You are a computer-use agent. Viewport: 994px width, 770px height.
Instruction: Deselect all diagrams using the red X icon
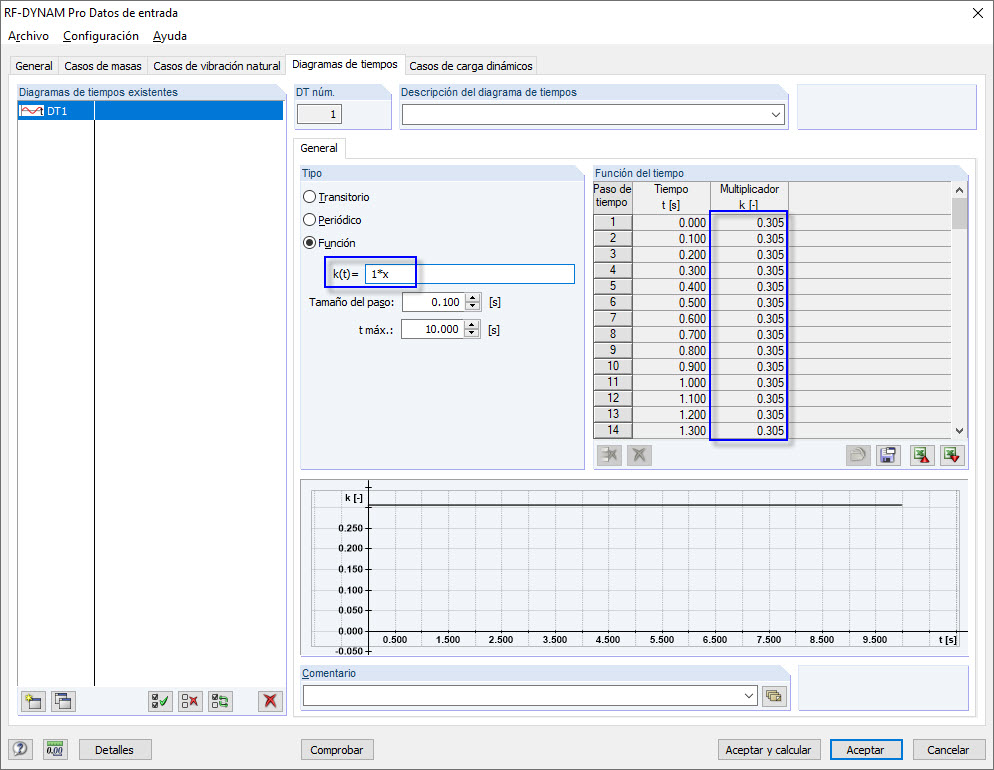point(189,701)
